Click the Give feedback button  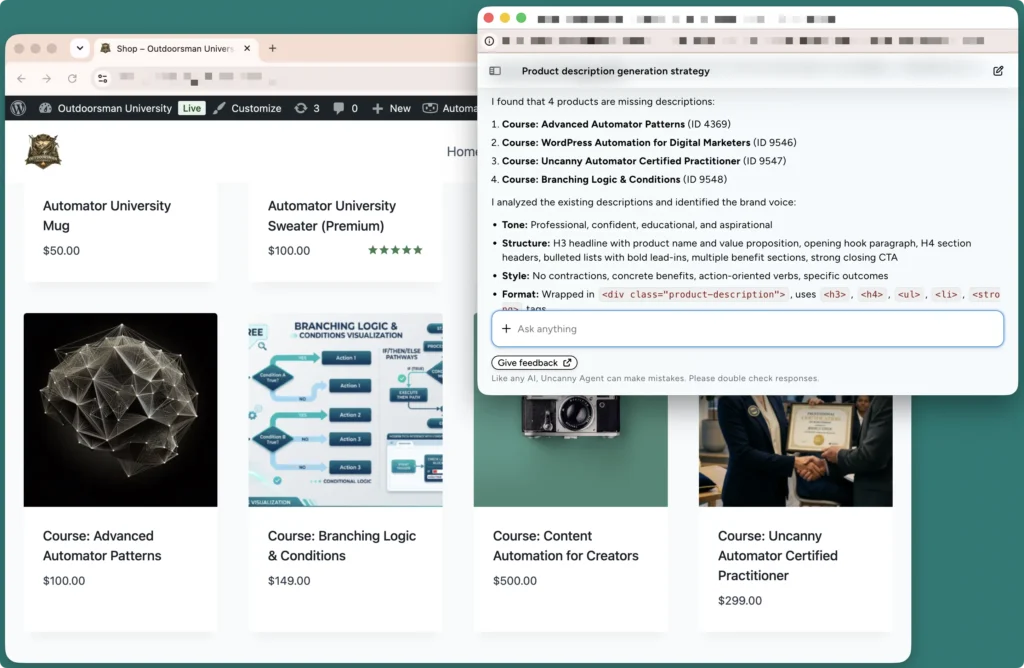(534, 362)
